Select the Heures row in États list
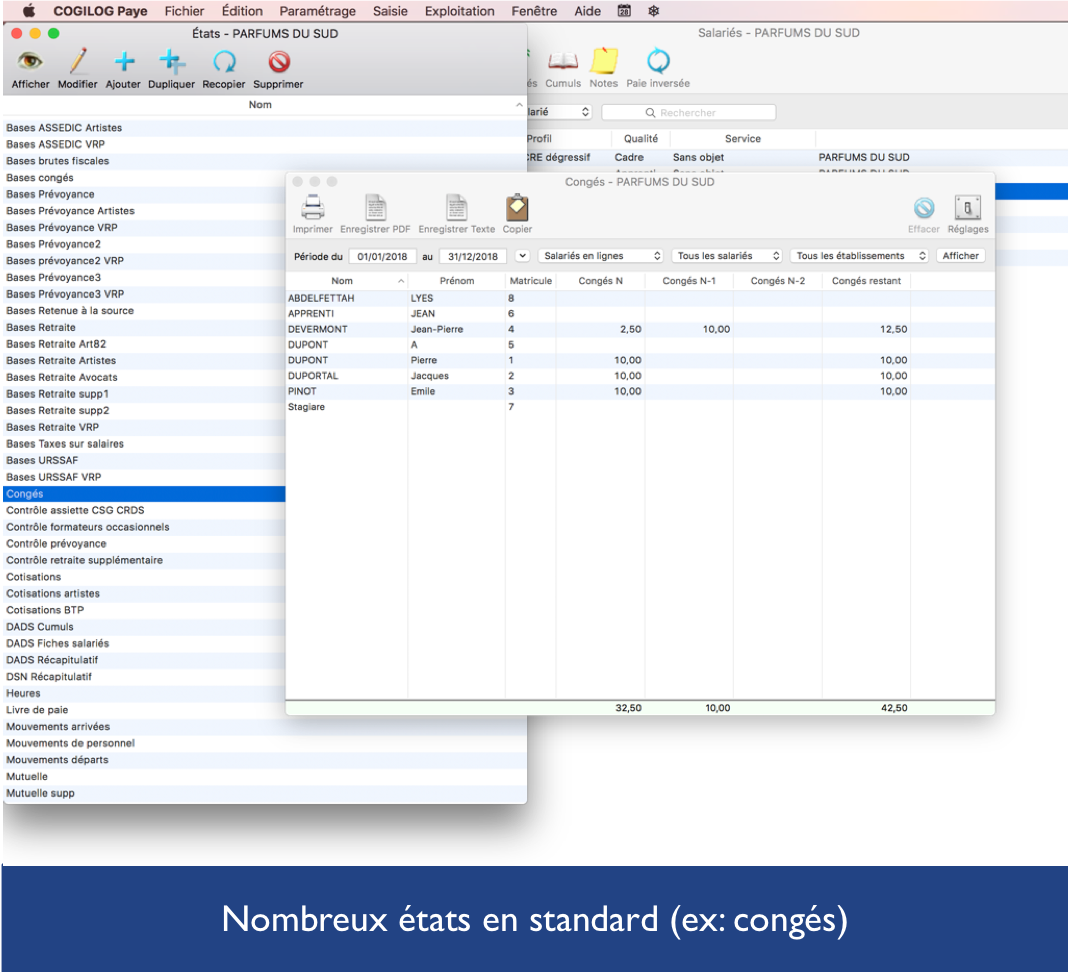Screen dimensions: 1068x972 point(144,693)
